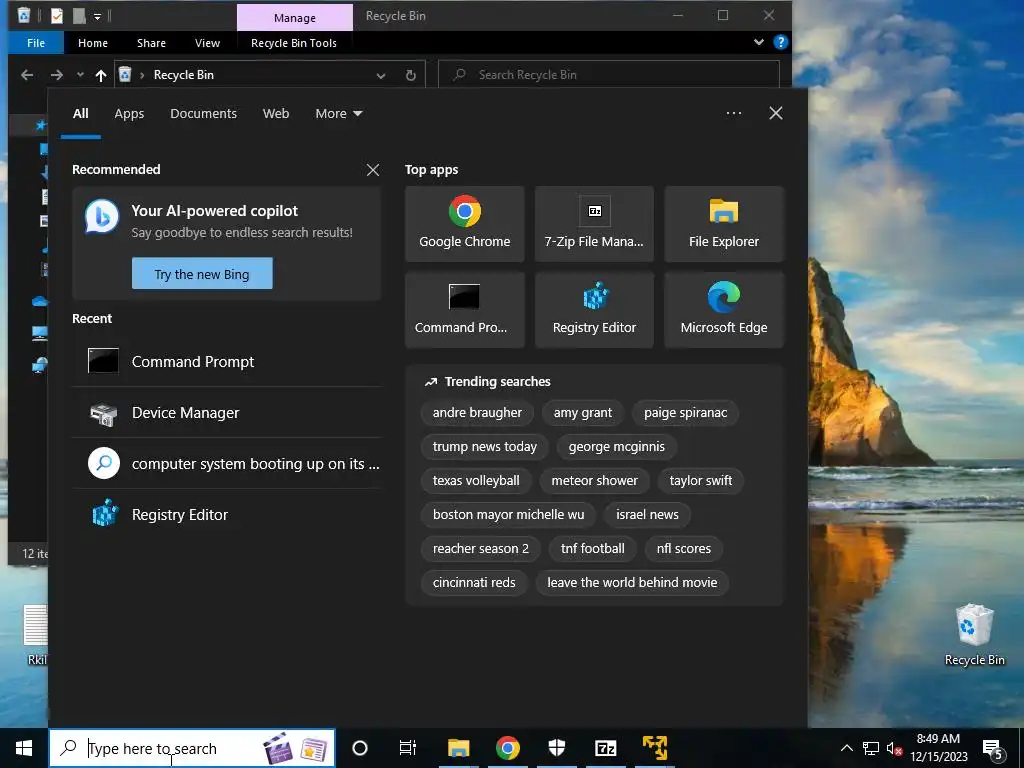Image resolution: width=1024 pixels, height=768 pixels.
Task: Dismiss the Recommended section
Action: click(373, 170)
